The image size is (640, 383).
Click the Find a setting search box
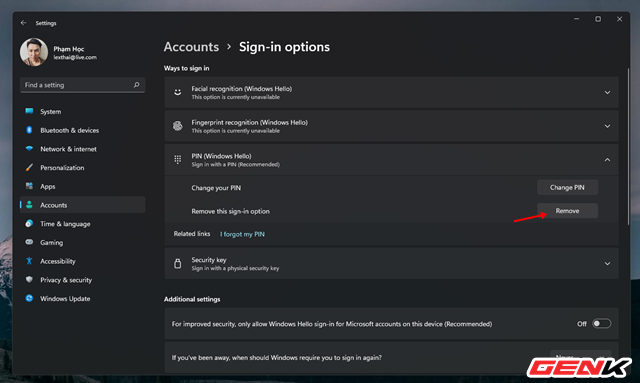82,85
